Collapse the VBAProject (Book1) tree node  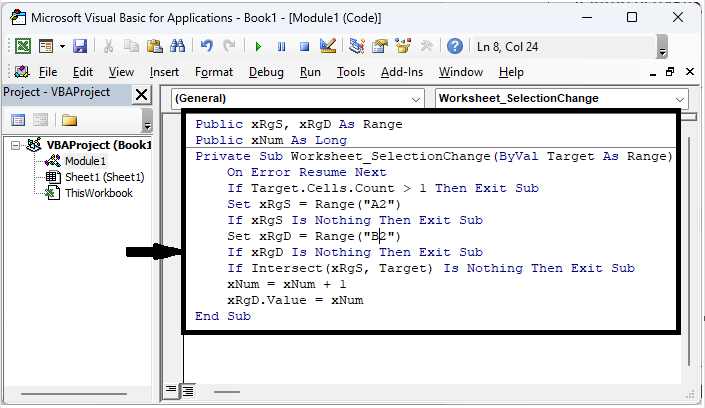click(x=15, y=145)
